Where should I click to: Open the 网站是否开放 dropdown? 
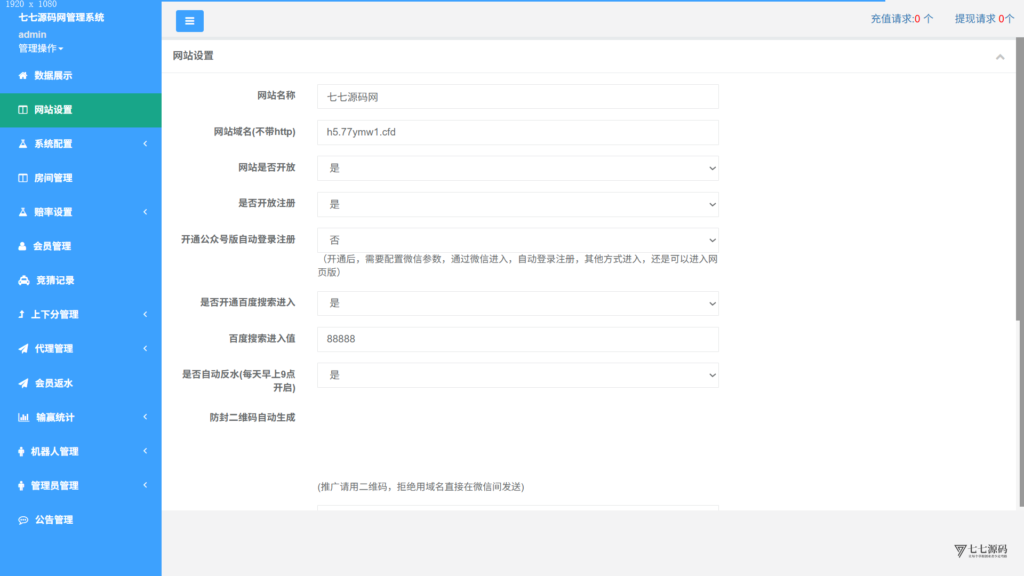(518, 168)
